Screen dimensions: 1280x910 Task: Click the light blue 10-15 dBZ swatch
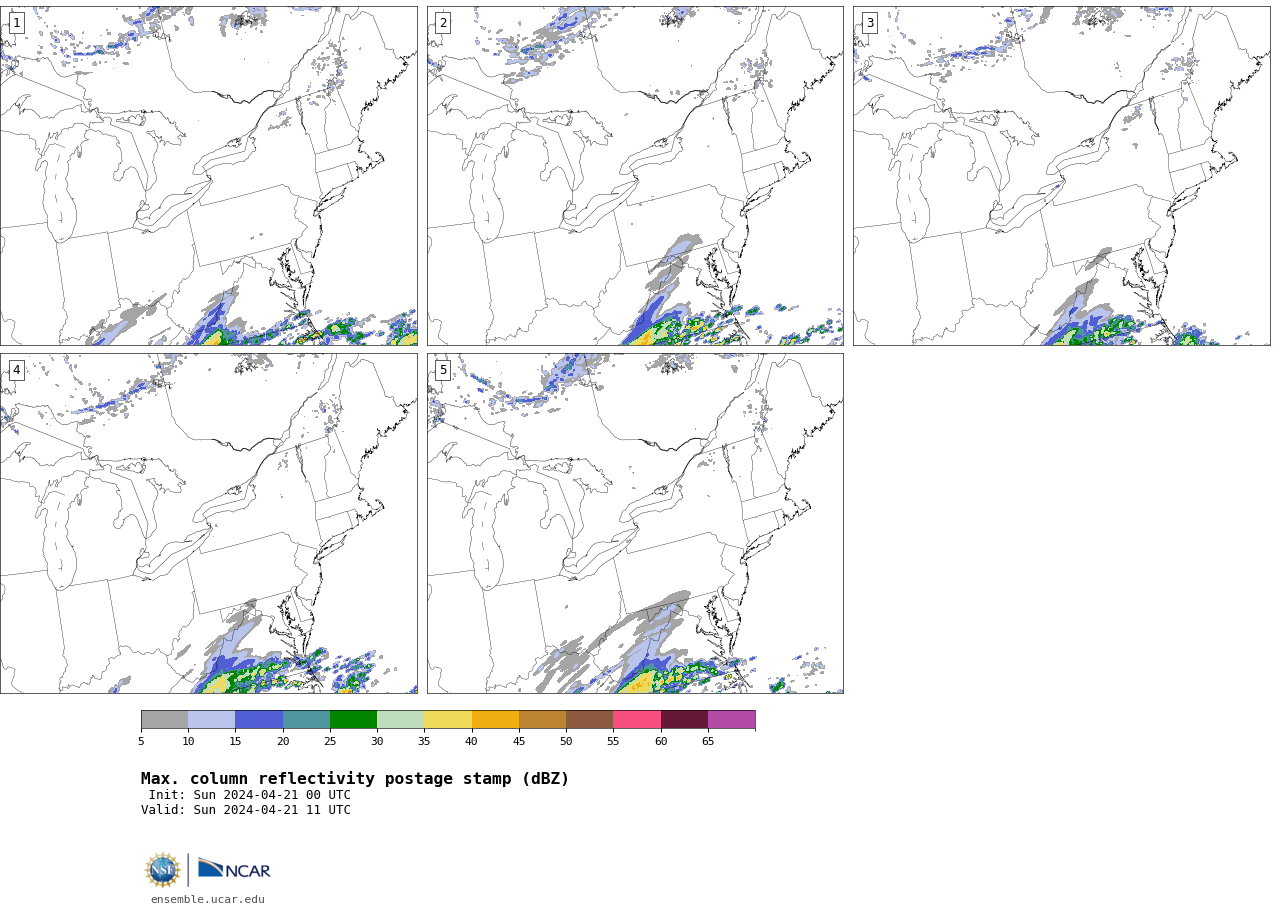212,720
